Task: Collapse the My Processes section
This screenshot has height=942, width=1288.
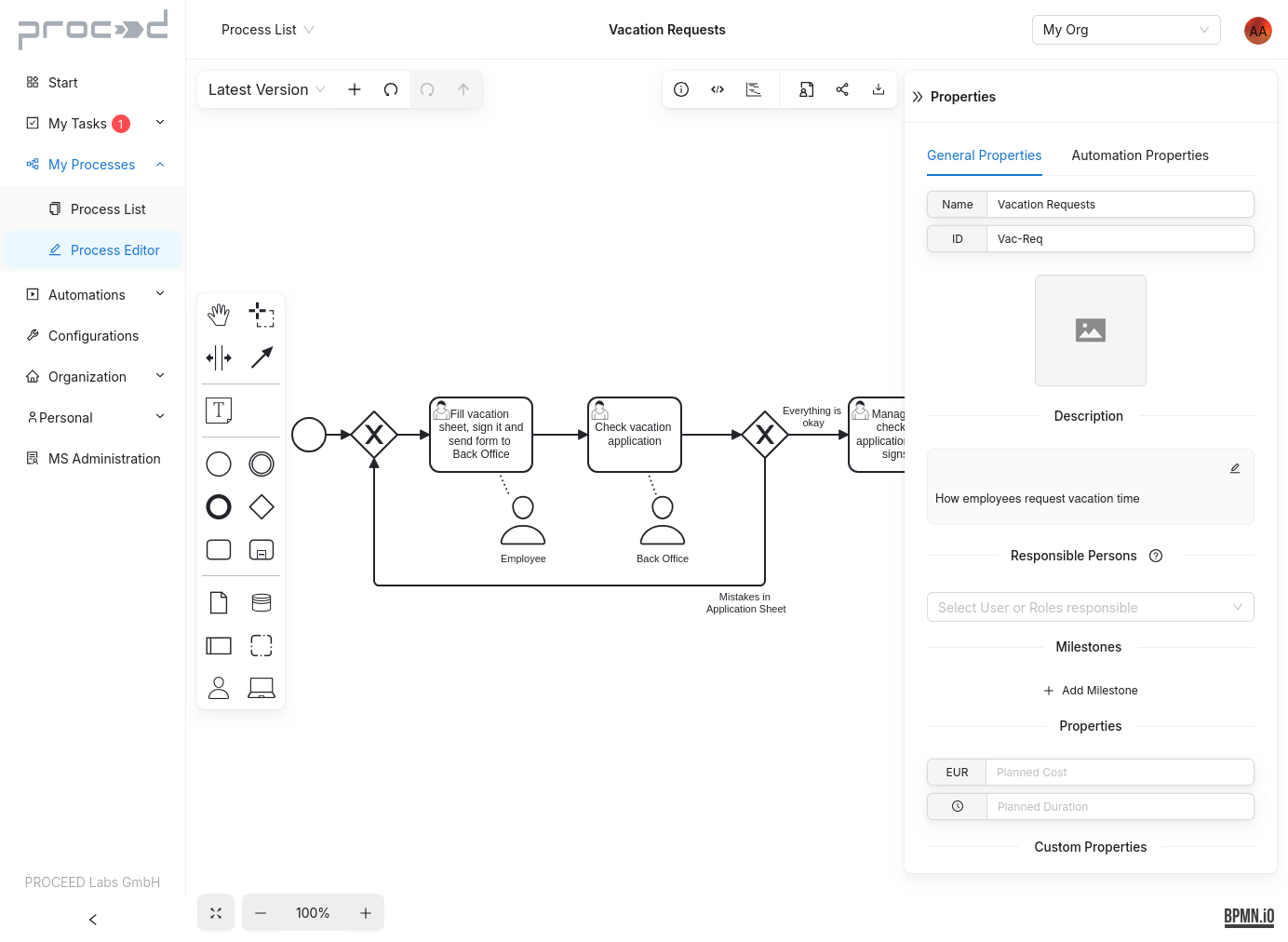Action: (x=159, y=164)
